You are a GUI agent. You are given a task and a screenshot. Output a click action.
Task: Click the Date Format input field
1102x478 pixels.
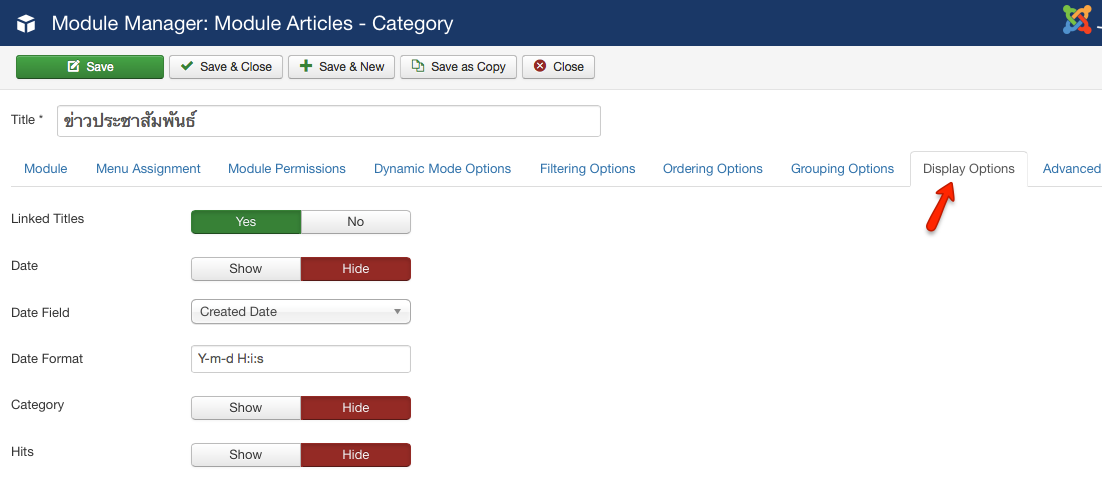pyautogui.click(x=301, y=358)
